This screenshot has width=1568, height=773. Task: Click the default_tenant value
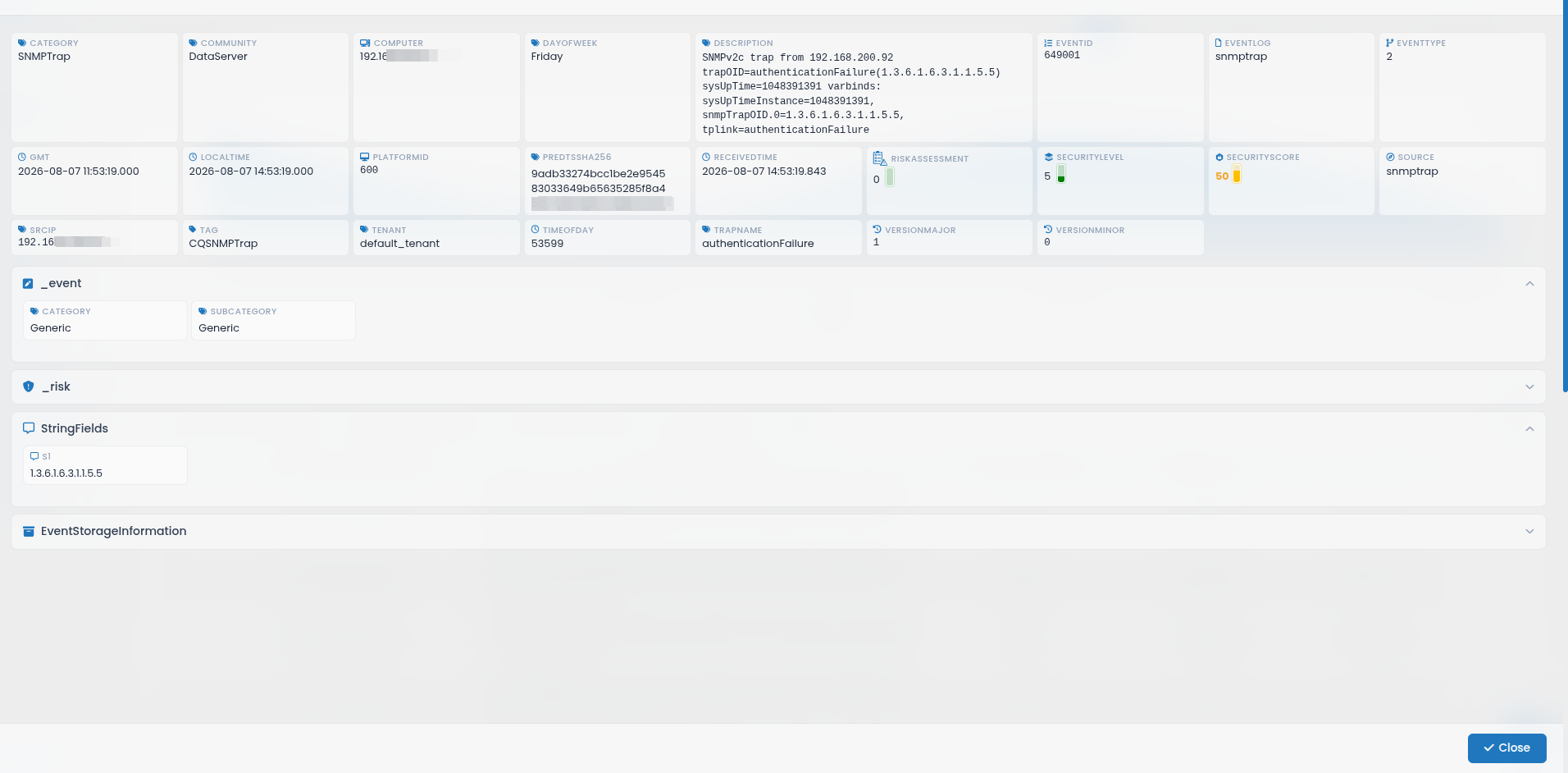point(399,244)
